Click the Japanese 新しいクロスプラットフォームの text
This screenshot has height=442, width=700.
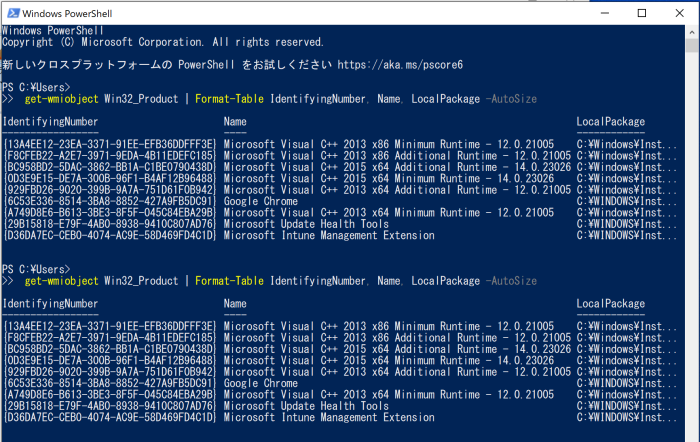click(x=88, y=65)
